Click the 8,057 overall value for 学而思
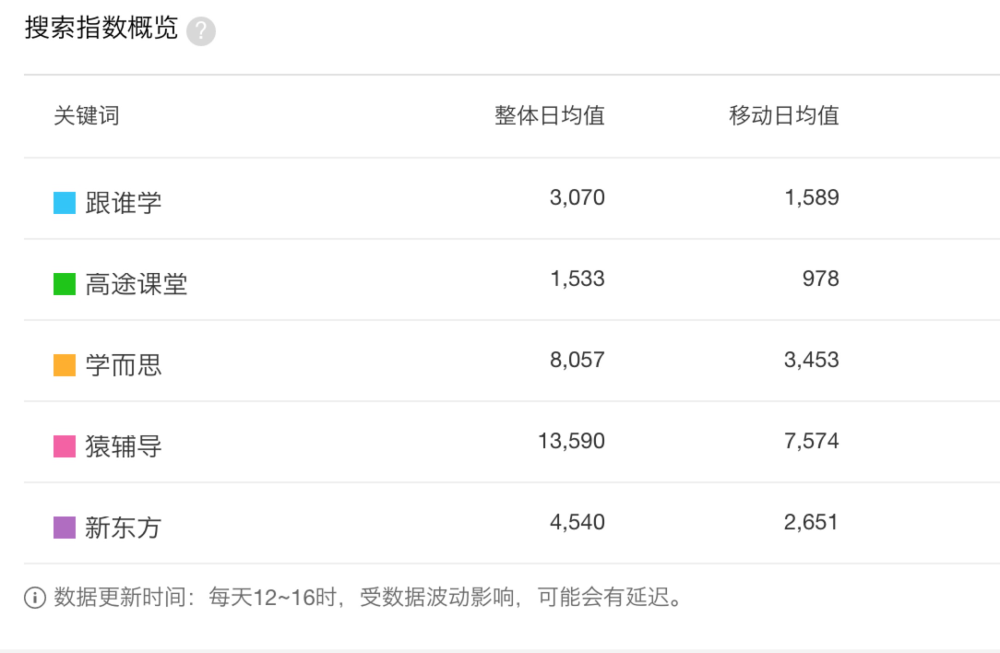 (x=577, y=360)
